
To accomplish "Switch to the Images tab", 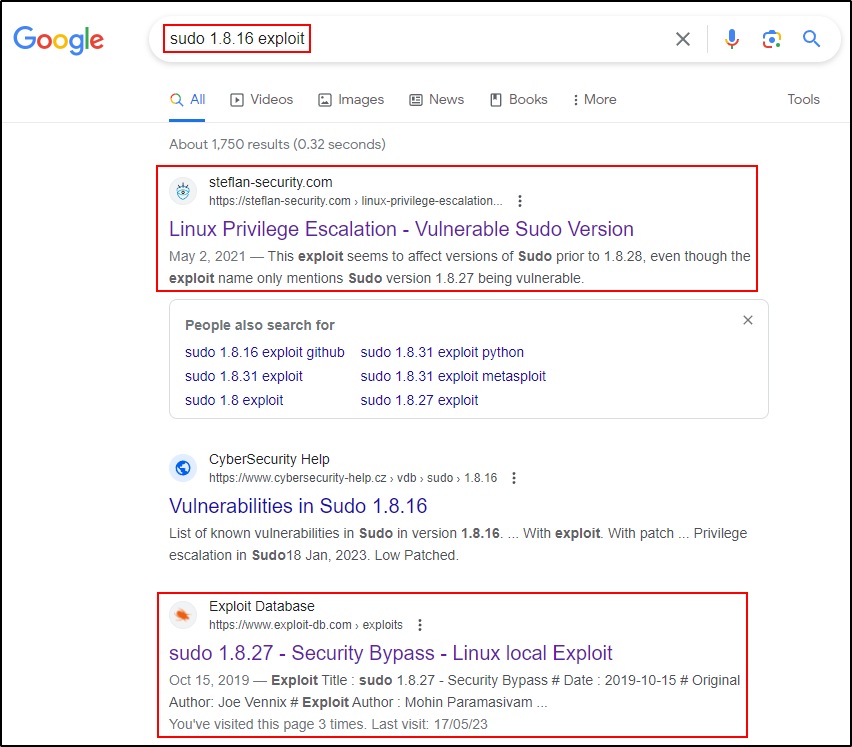I will (351, 100).
